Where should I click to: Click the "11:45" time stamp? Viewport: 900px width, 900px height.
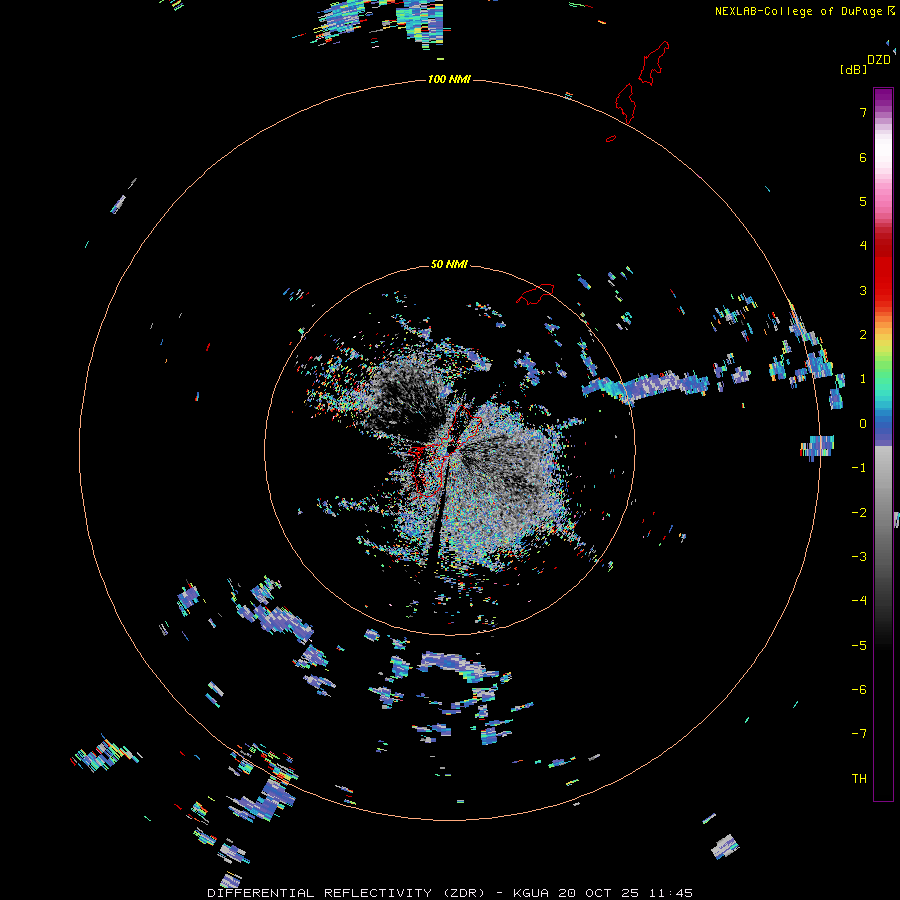[671, 893]
